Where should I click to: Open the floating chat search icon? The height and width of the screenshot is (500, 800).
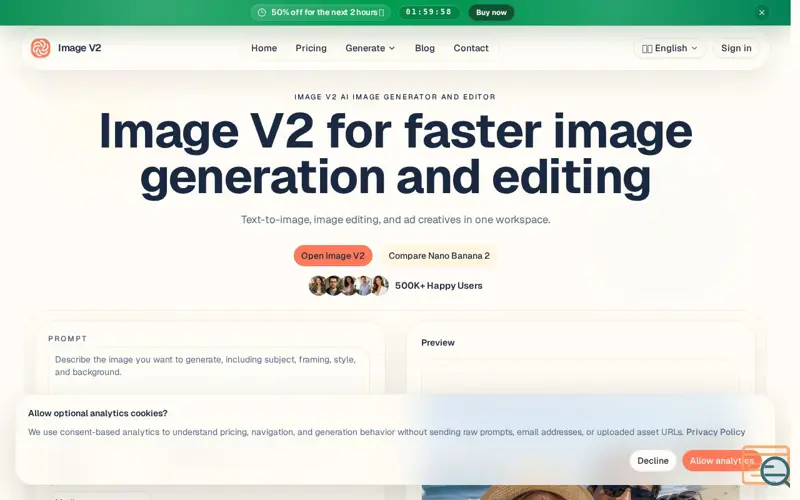774,471
